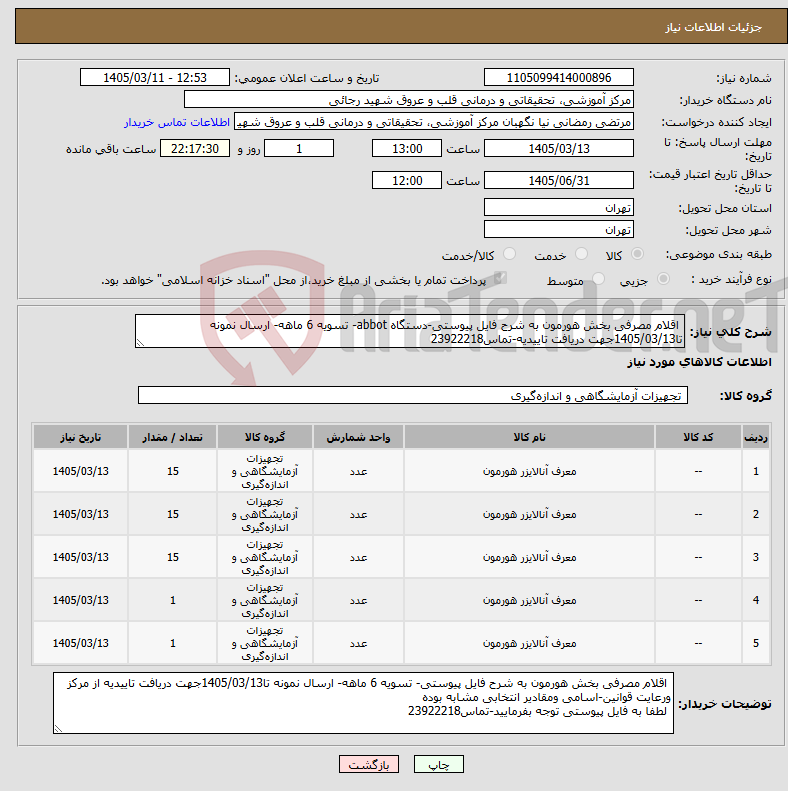The width and height of the screenshot is (788, 791).
Task: Select the کالا/خدمت radio button
Action: coord(510,254)
